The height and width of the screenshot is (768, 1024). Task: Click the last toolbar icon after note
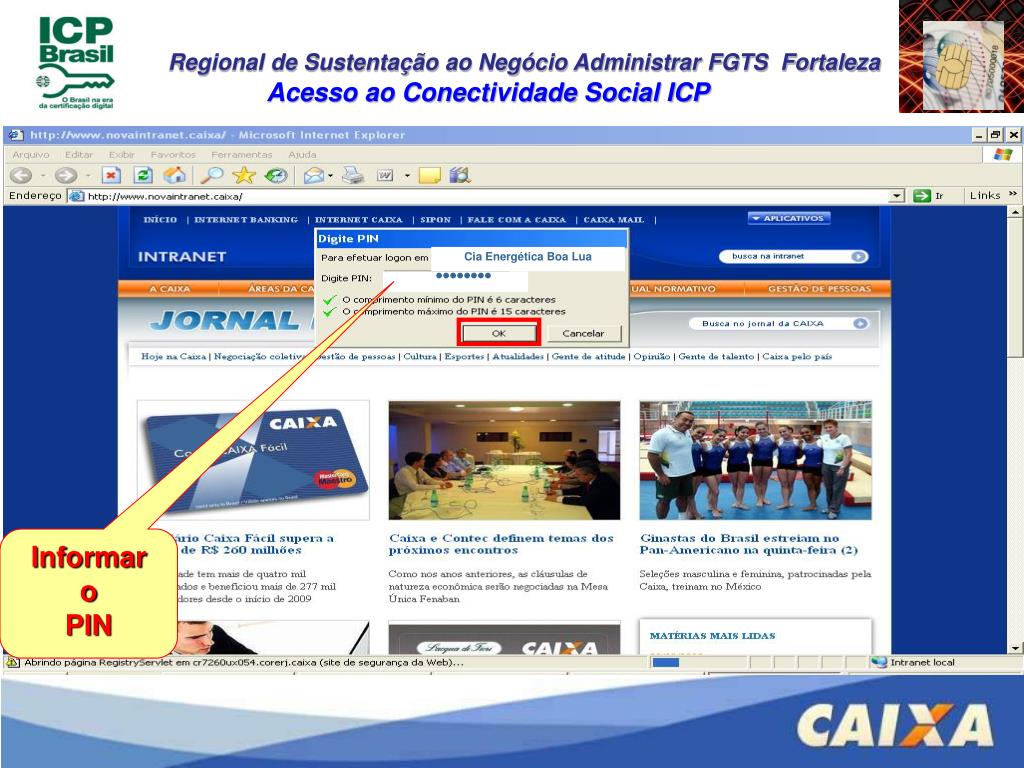[x=460, y=175]
